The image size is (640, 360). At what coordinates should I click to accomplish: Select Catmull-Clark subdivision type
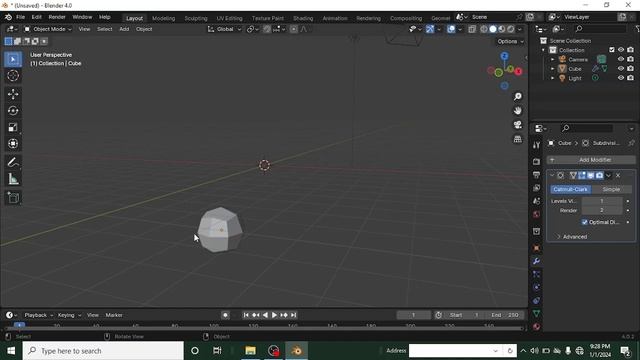click(x=570, y=189)
